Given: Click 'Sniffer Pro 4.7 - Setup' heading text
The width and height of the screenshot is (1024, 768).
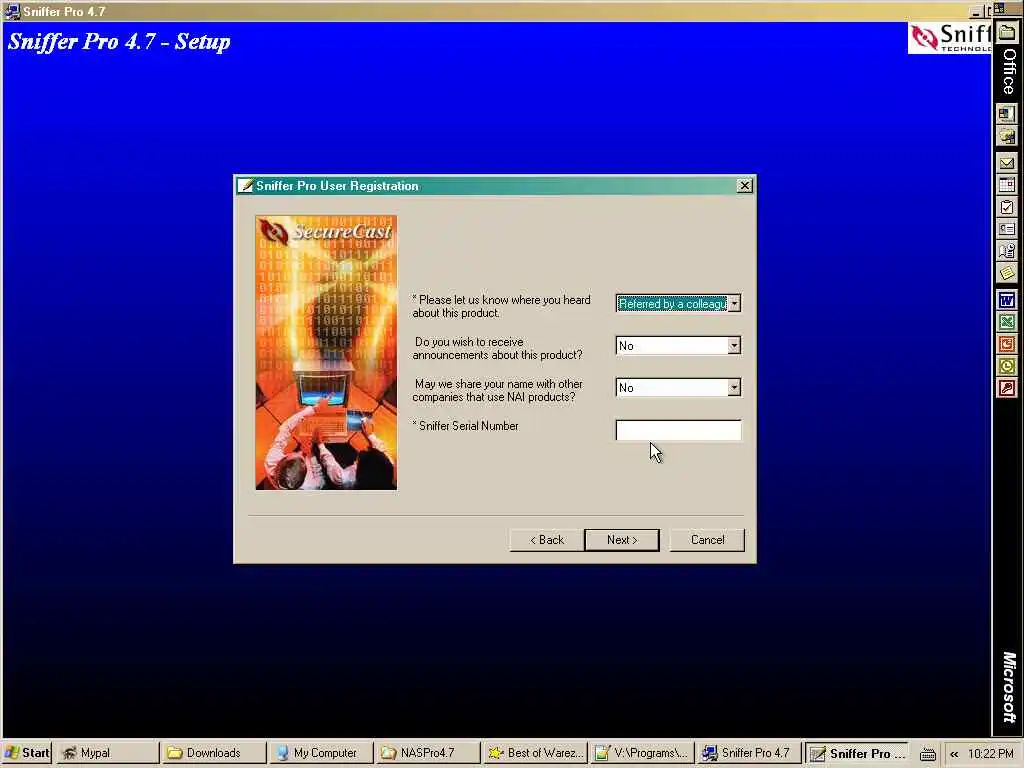Looking at the screenshot, I should click(x=119, y=42).
